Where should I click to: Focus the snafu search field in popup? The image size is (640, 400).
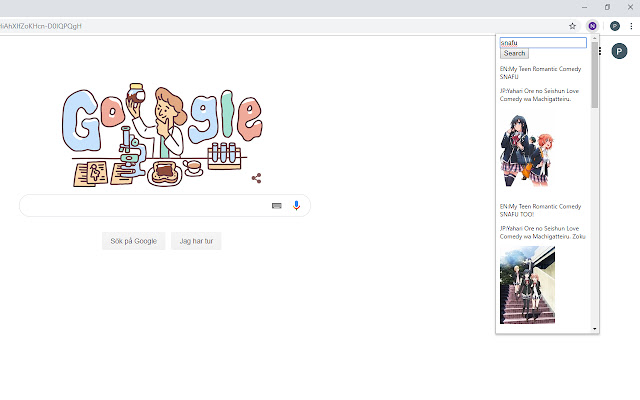pos(543,43)
